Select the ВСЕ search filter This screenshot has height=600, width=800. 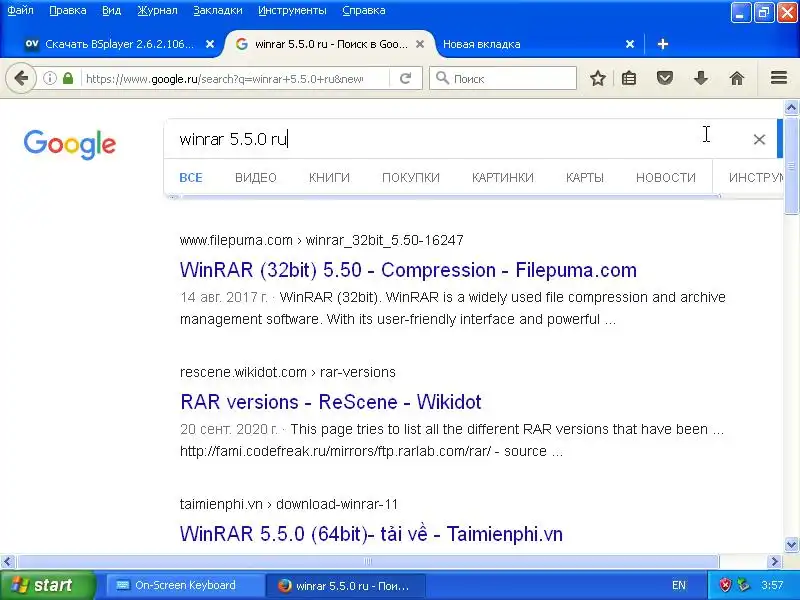click(191, 178)
